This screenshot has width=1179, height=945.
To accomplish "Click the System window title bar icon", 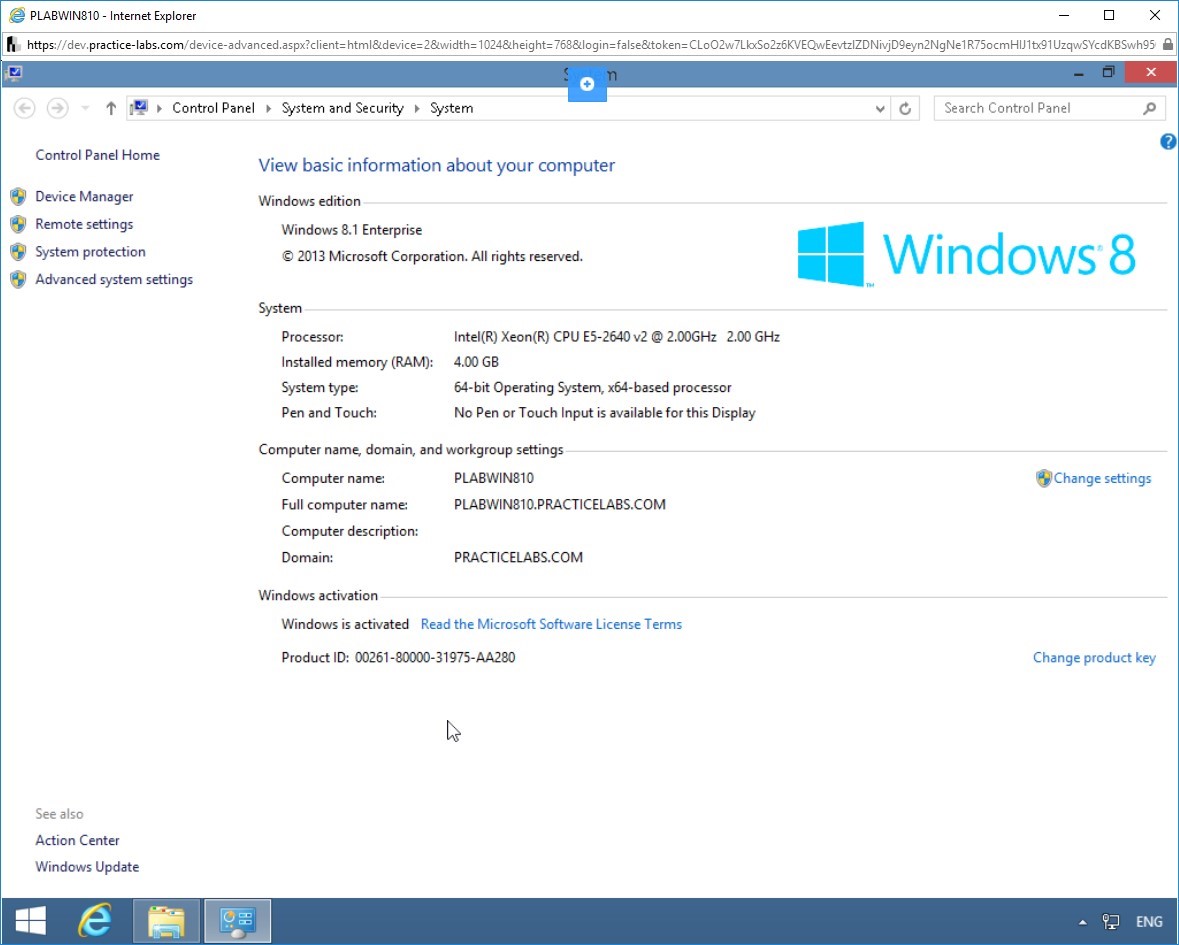I will 14,73.
